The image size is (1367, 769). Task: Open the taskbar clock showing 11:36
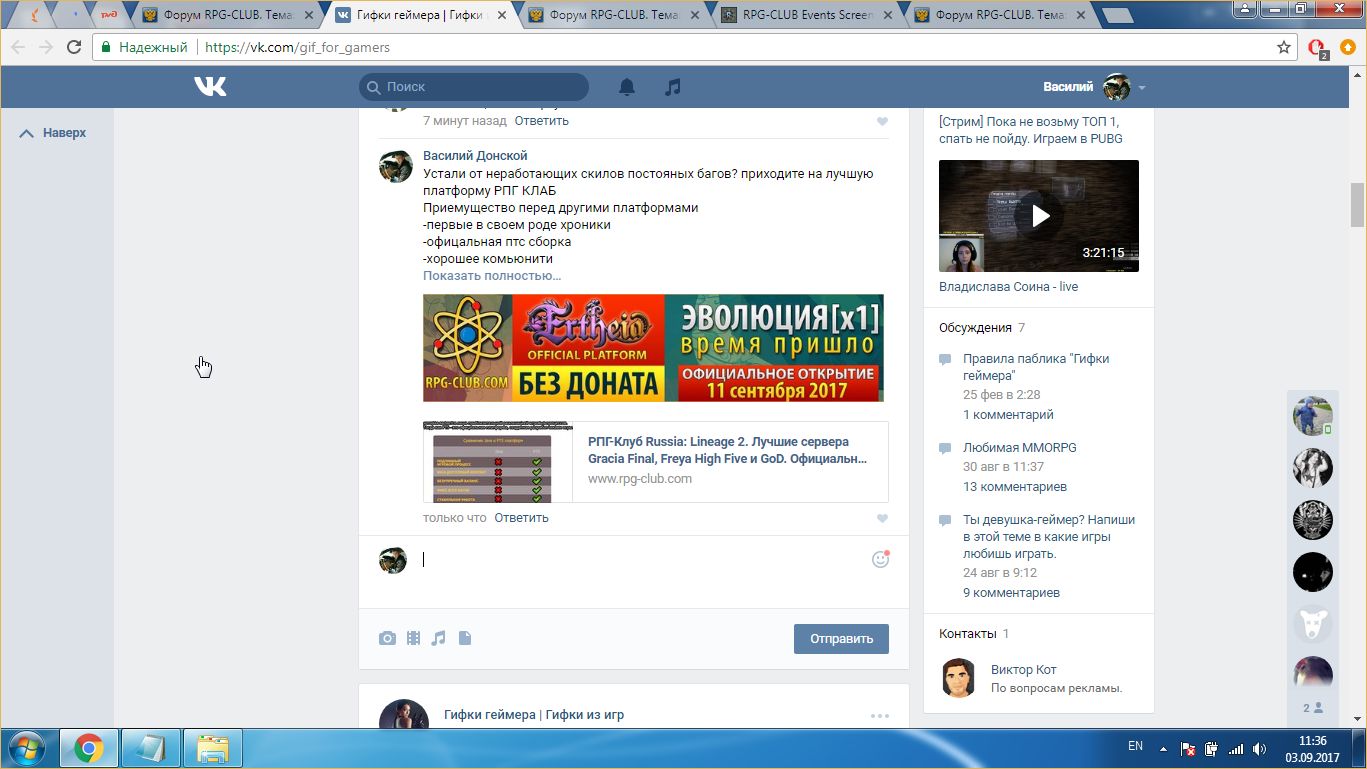point(1312,748)
